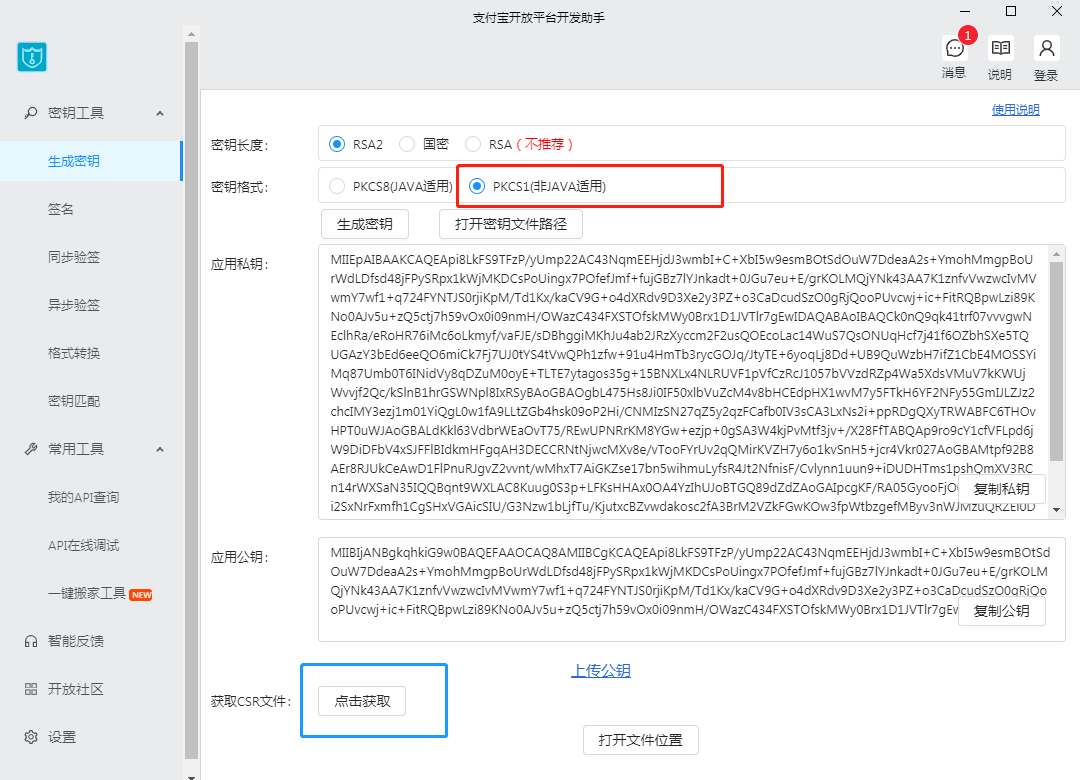Click the red notification badge showing 1
Viewport: 1080px width, 780px height.
pos(968,35)
